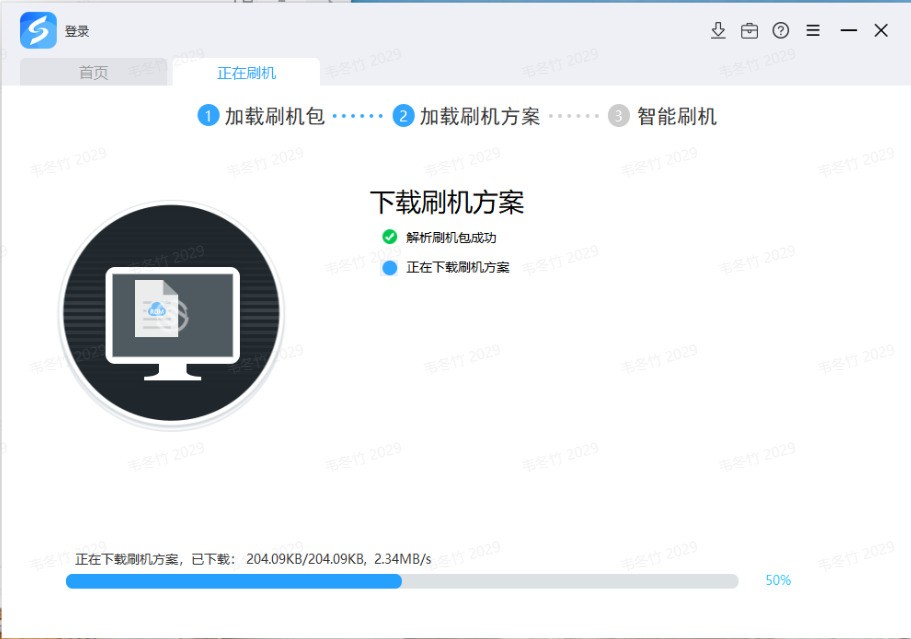This screenshot has width=911, height=639.
Task: Click the S app logo icon
Action: [36, 30]
